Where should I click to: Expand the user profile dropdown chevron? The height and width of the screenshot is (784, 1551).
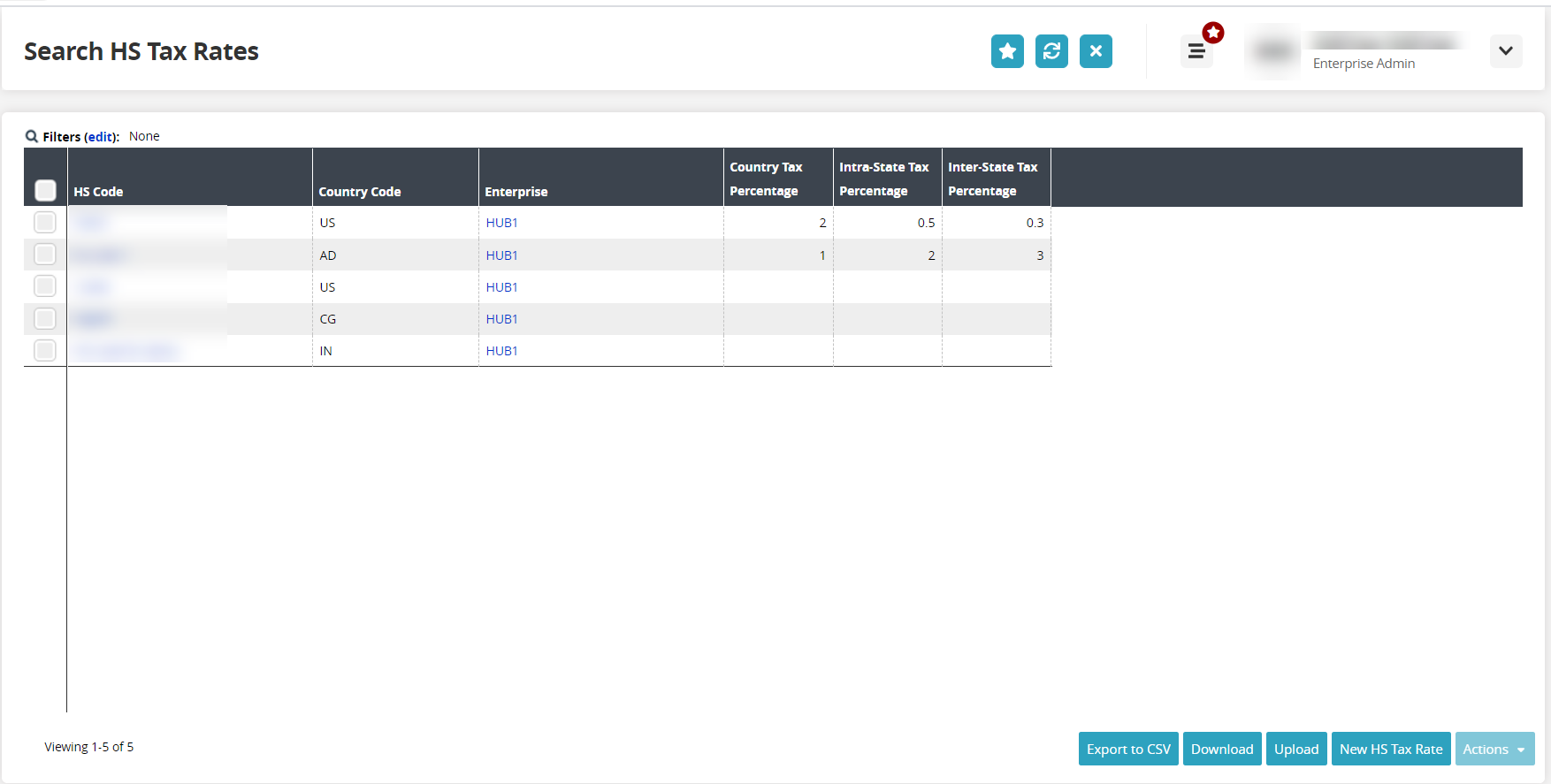[x=1505, y=51]
